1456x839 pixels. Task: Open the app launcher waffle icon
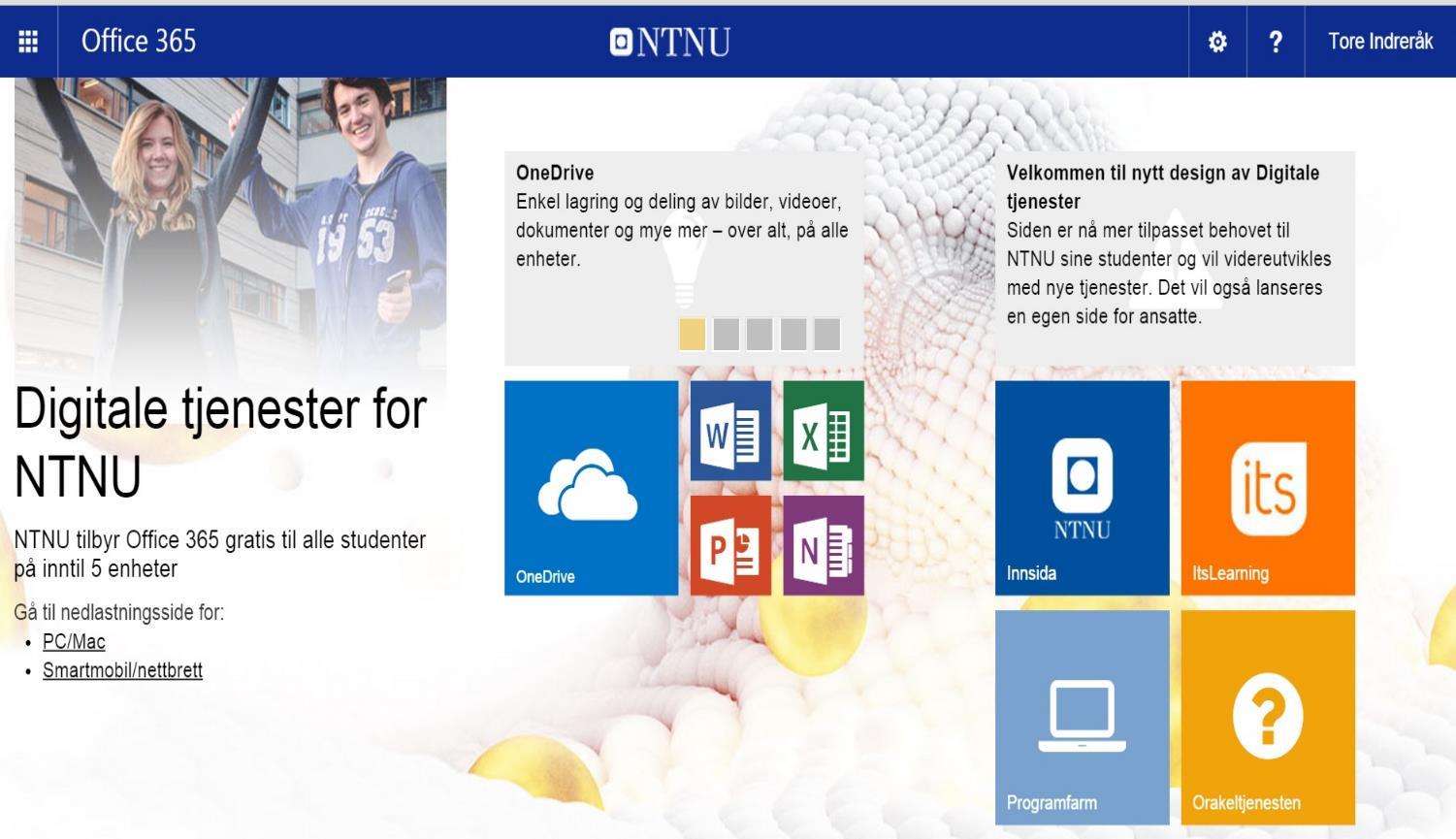pyautogui.click(x=28, y=42)
